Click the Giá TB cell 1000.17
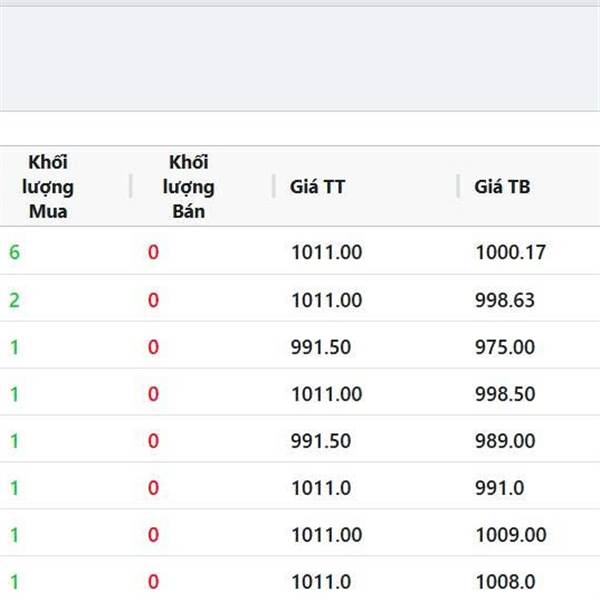 (510, 252)
